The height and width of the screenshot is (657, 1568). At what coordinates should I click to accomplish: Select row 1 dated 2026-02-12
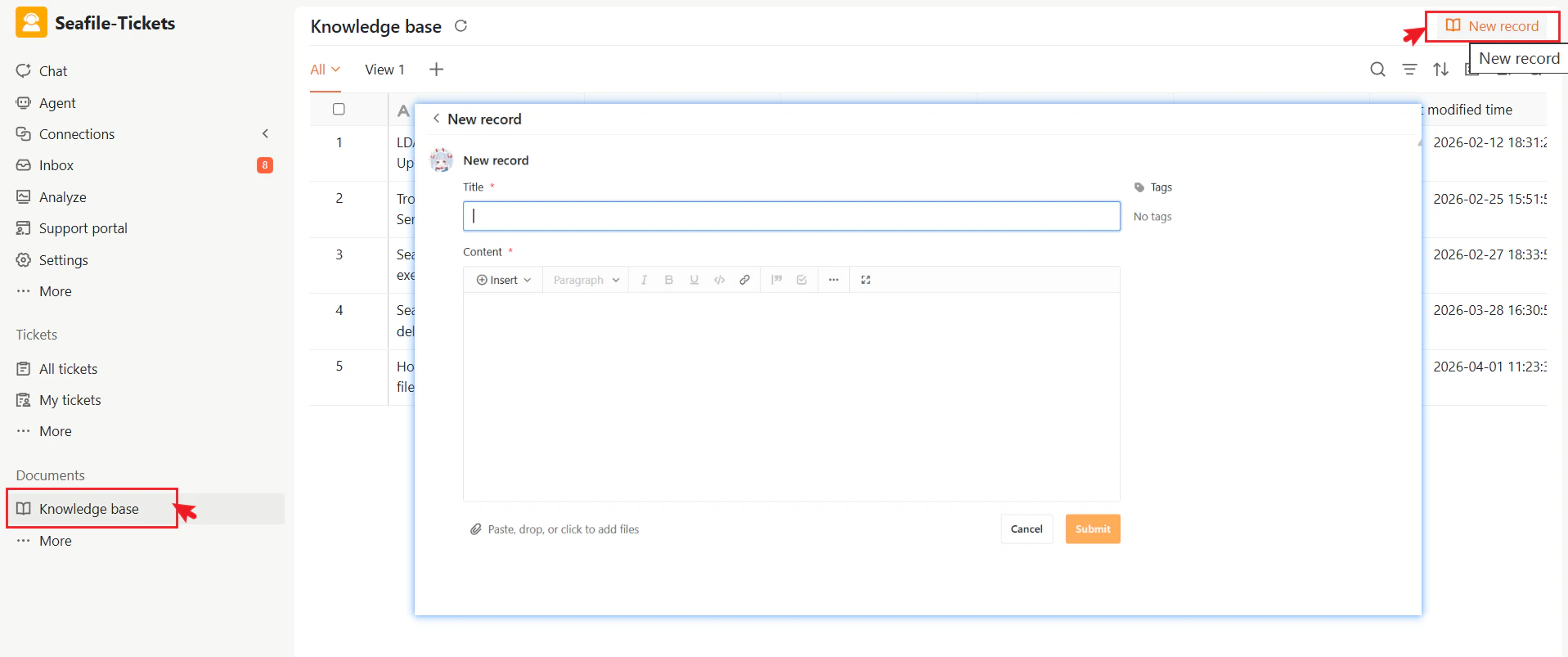1489,142
